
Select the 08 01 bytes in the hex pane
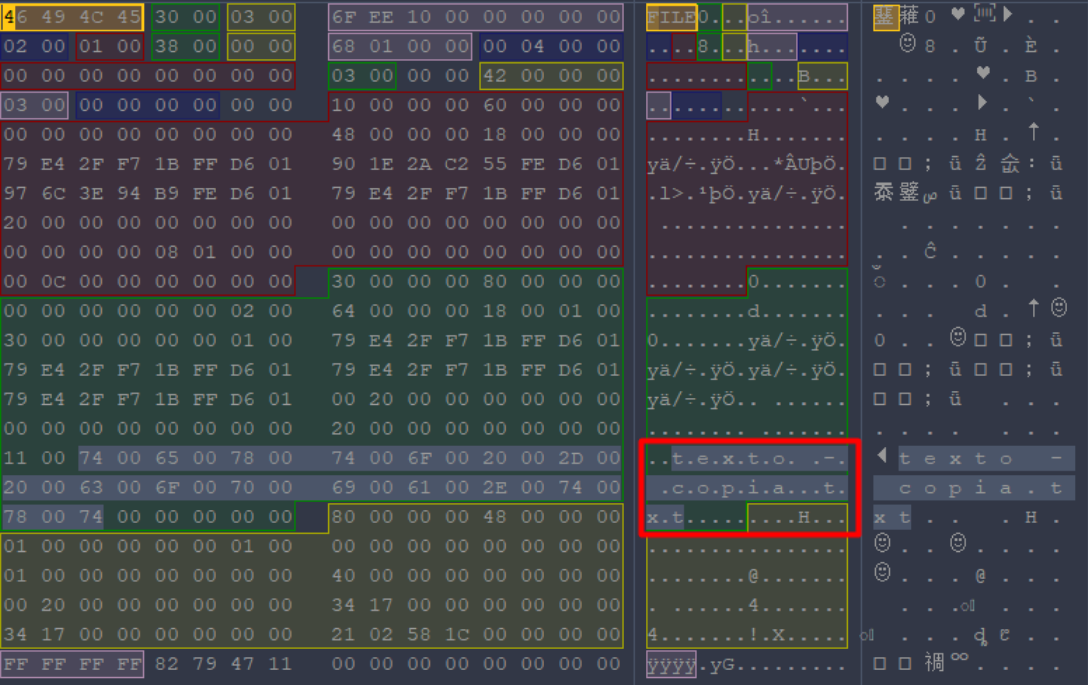(185, 252)
